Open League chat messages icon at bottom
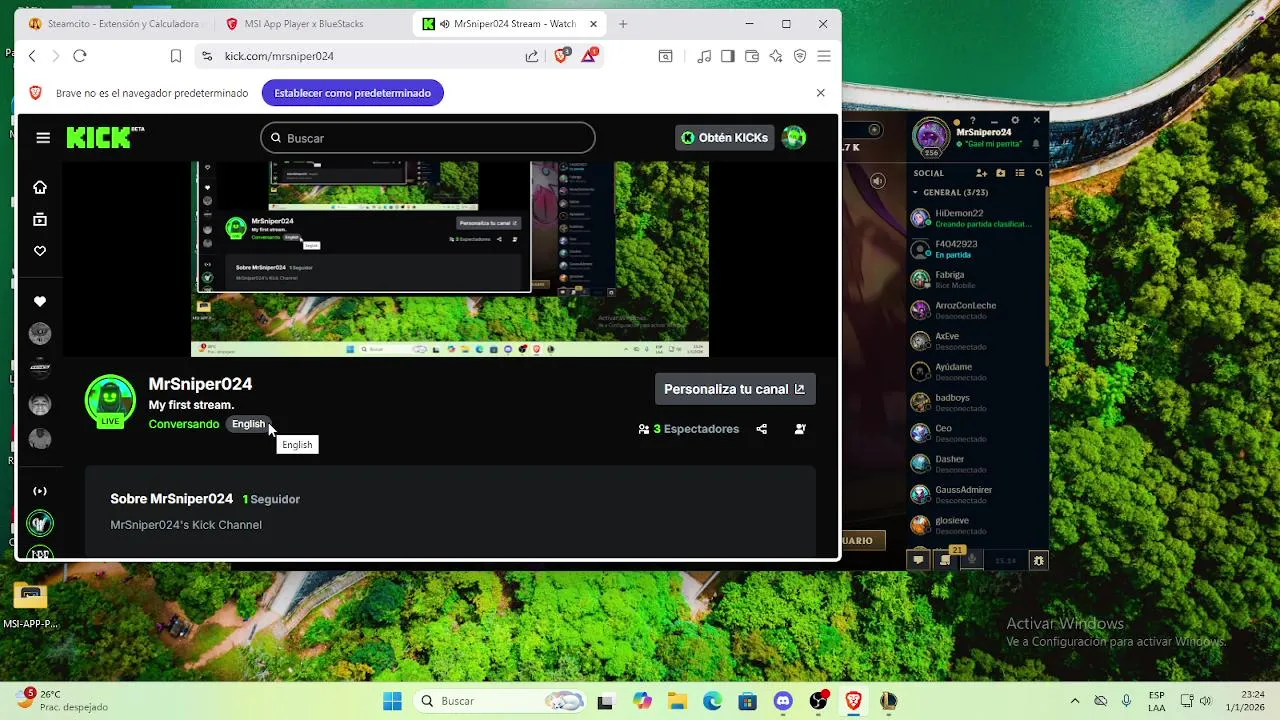1280x720 pixels. (918, 560)
